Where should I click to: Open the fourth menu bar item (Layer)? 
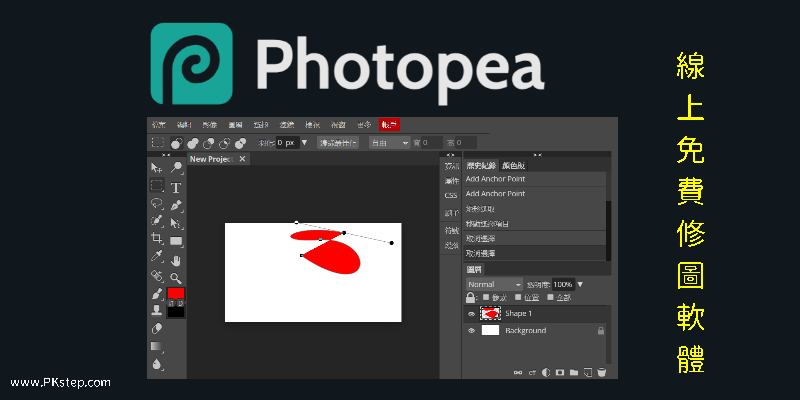[x=235, y=125]
